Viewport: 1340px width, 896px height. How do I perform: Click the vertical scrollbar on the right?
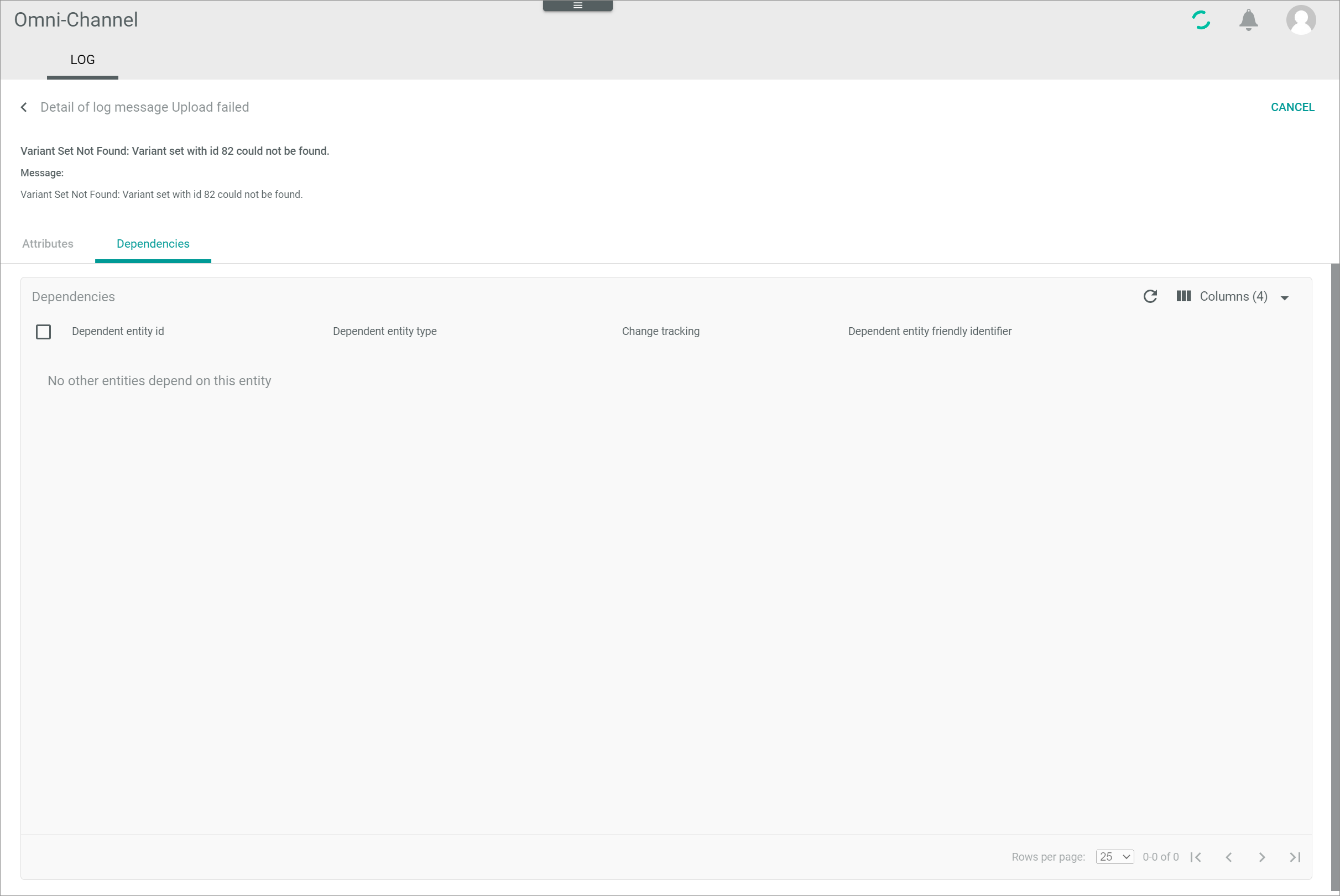tap(1335, 578)
